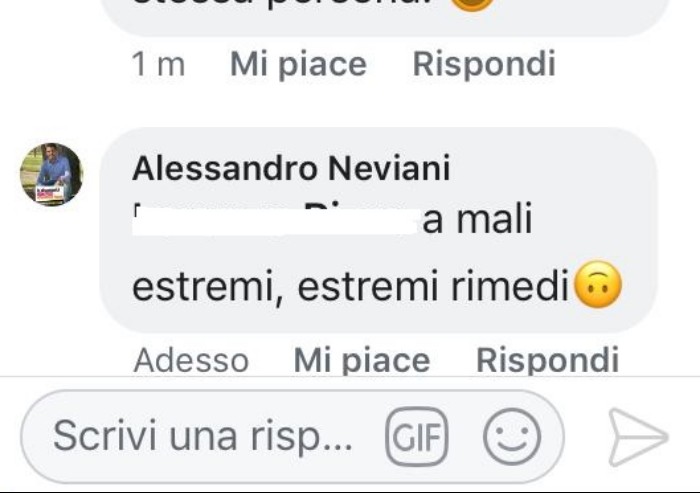
Task: Tap the partially visible top comment bubble
Action: point(384,16)
